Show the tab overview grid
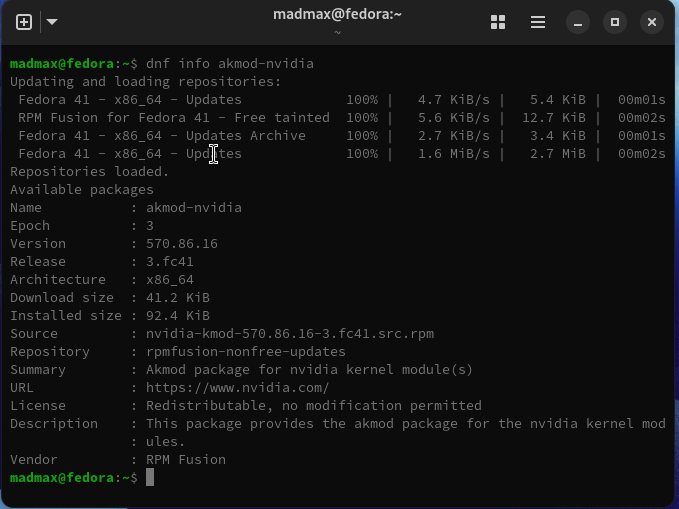 [498, 22]
